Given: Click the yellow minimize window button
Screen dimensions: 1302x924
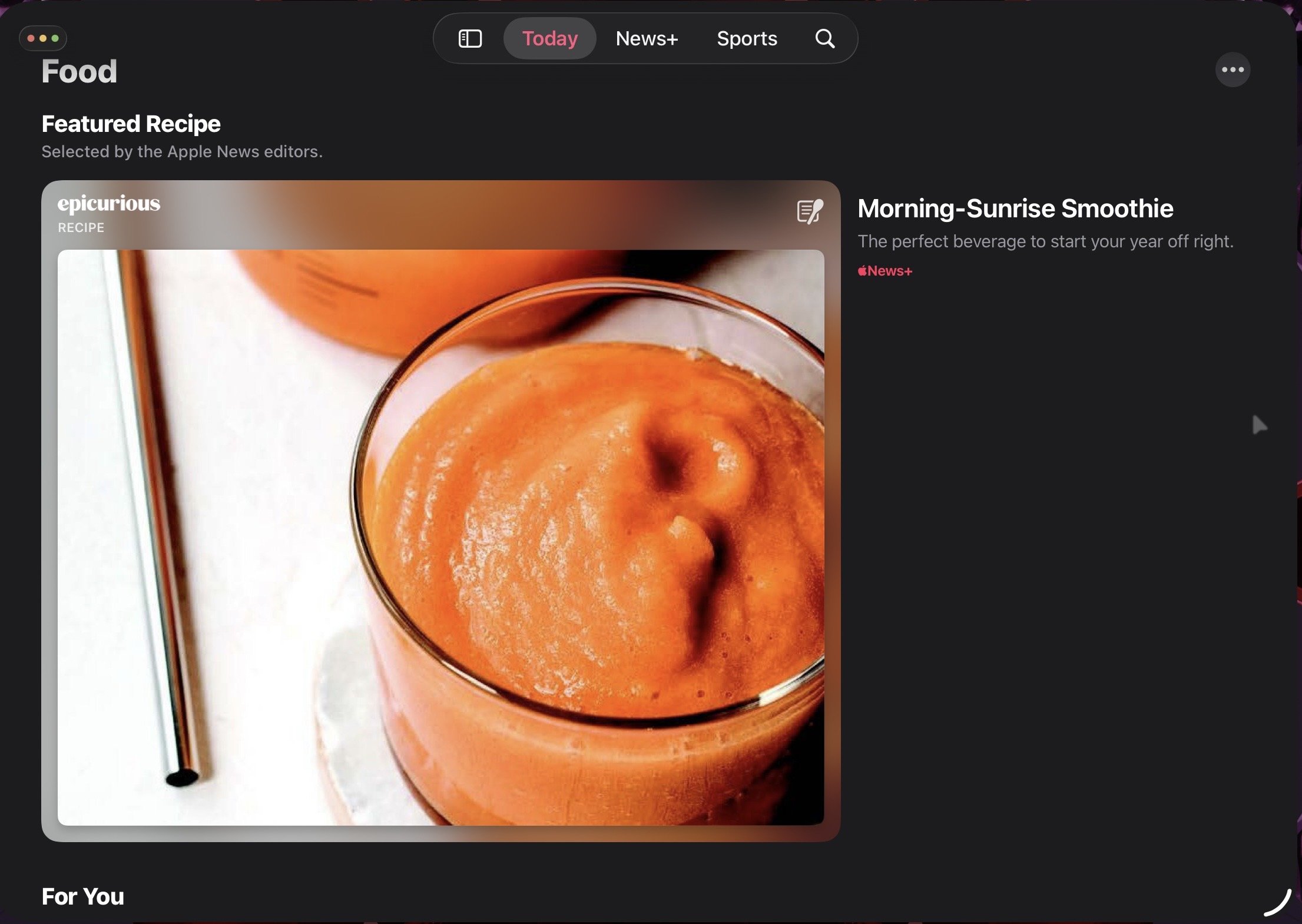Looking at the screenshot, I should click(x=43, y=38).
